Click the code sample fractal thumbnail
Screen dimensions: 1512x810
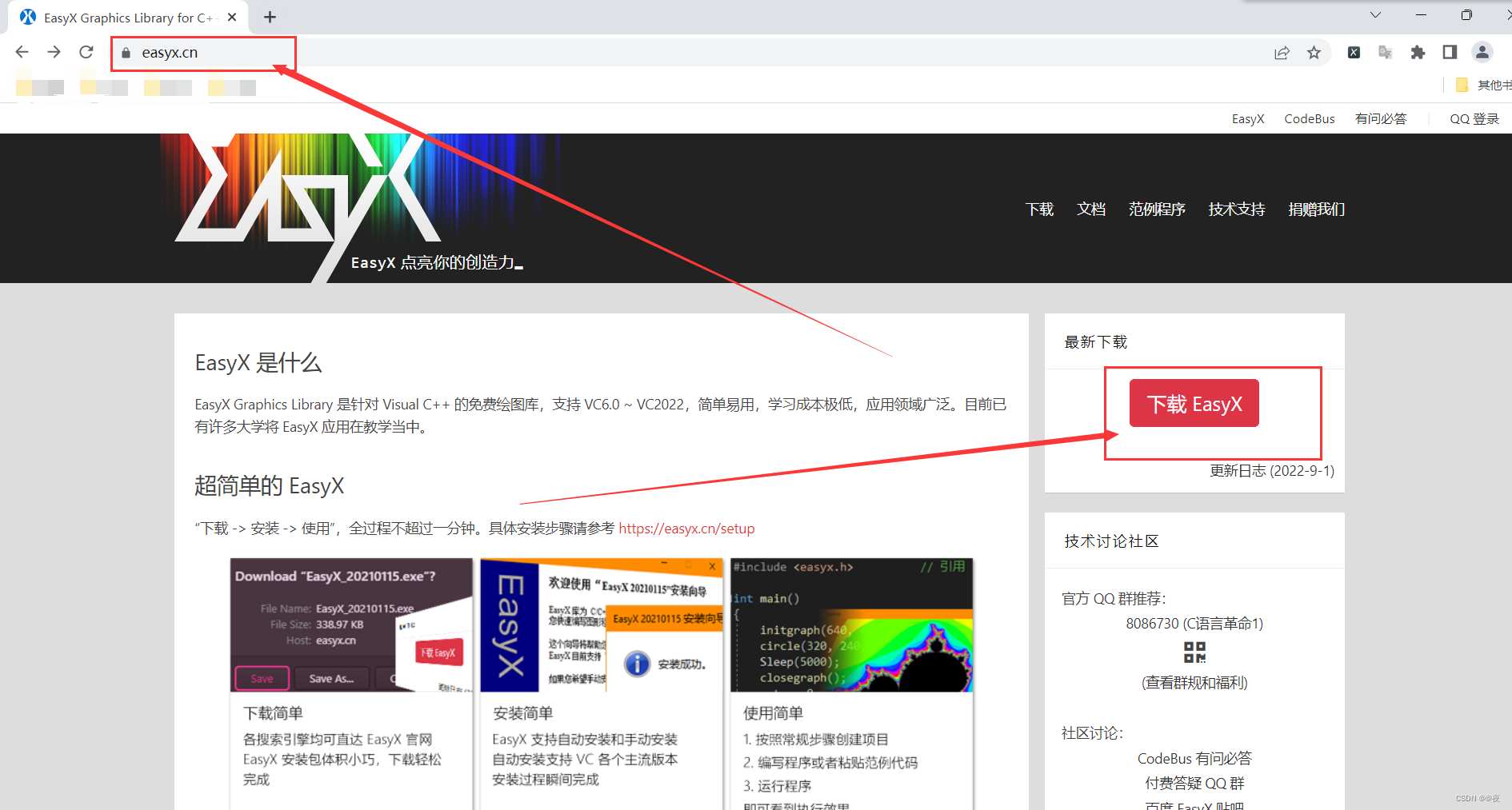852,625
